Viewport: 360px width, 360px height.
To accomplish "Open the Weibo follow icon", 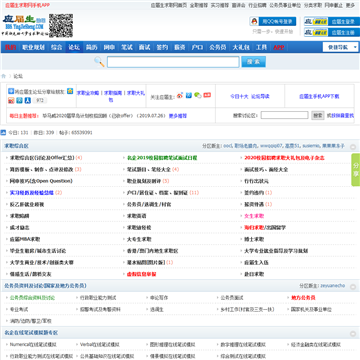I will coord(180,96).
